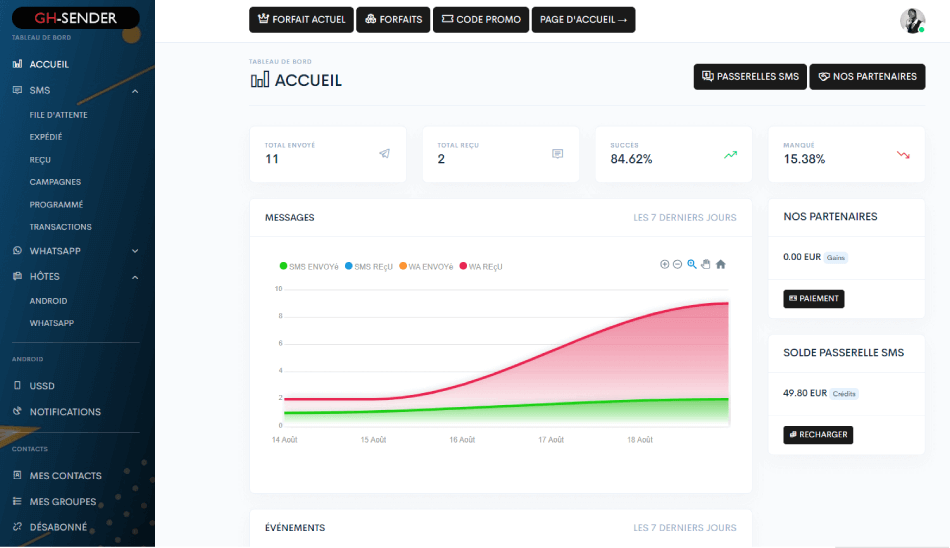The width and height of the screenshot is (950, 548).
Task: Click the 15.38% manqué value
Action: (804, 159)
